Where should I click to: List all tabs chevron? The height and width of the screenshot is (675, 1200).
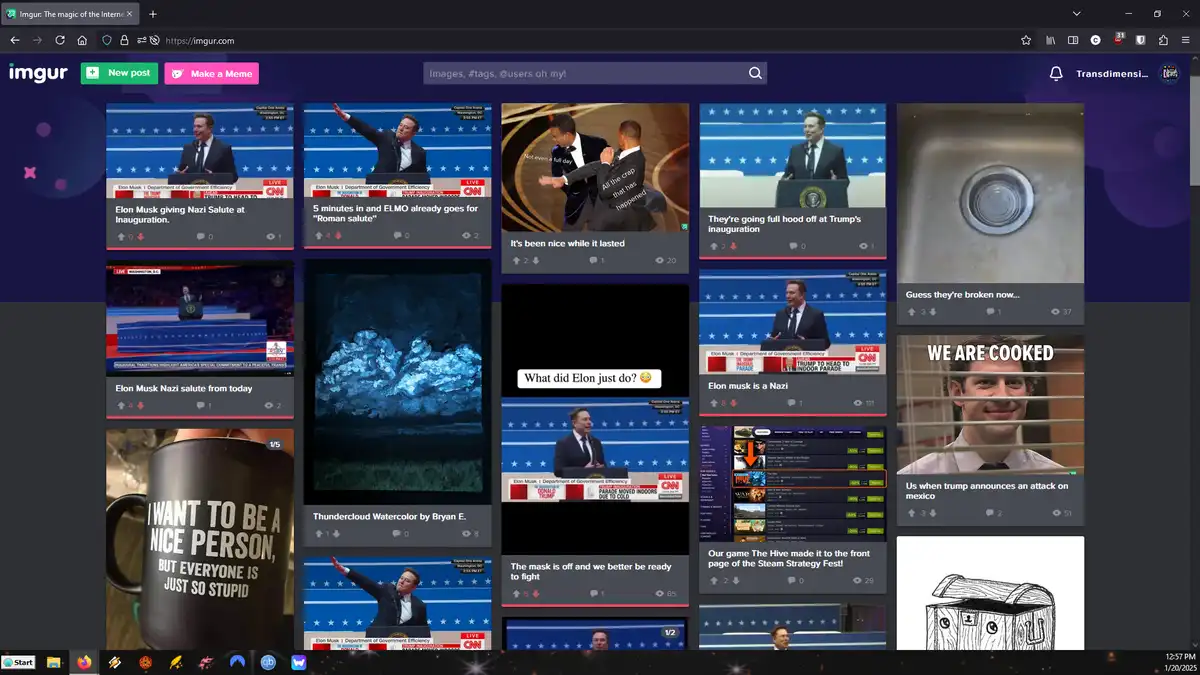pos(1077,14)
